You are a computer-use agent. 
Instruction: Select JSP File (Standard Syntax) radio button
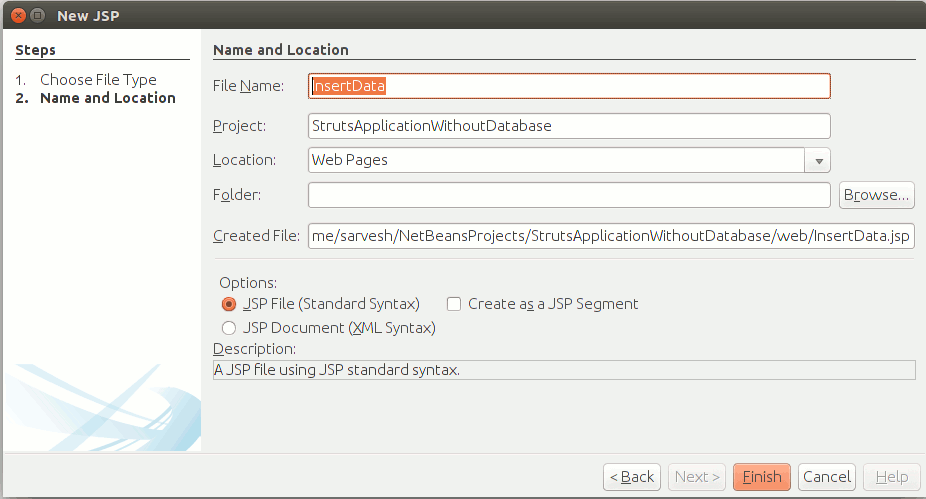[229, 304]
